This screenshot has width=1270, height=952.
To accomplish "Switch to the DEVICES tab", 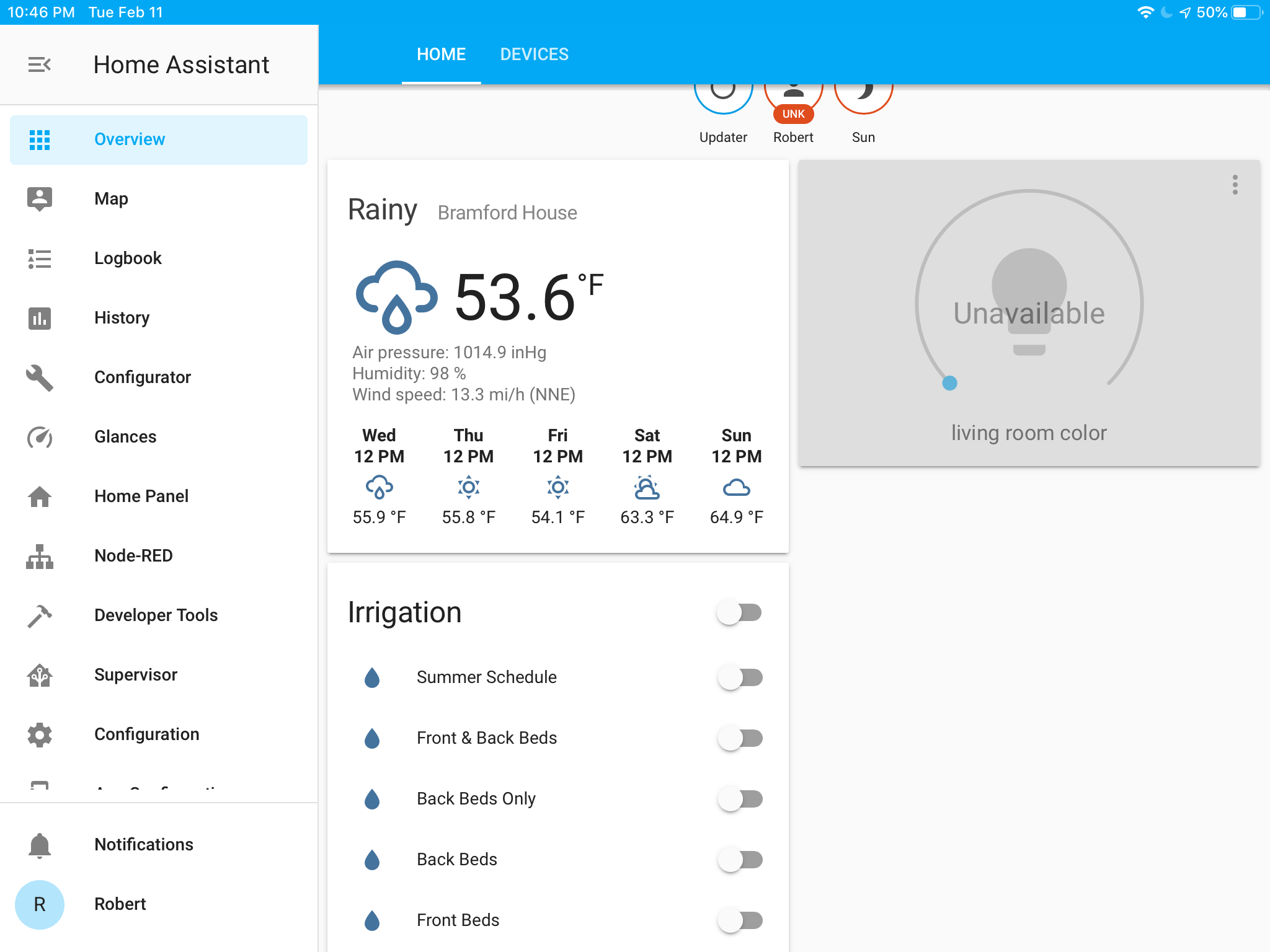I will pos(534,55).
